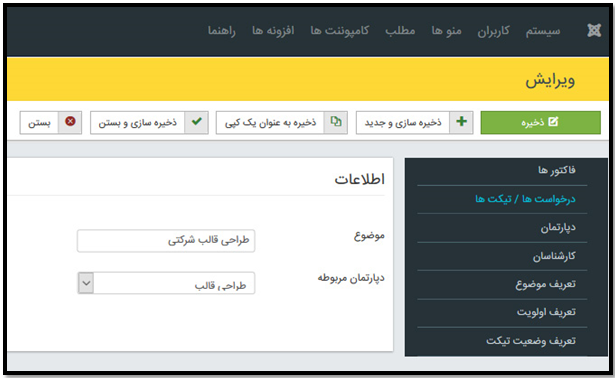Click the green ذخیره save button
The image size is (615, 378).
click(x=540, y=122)
